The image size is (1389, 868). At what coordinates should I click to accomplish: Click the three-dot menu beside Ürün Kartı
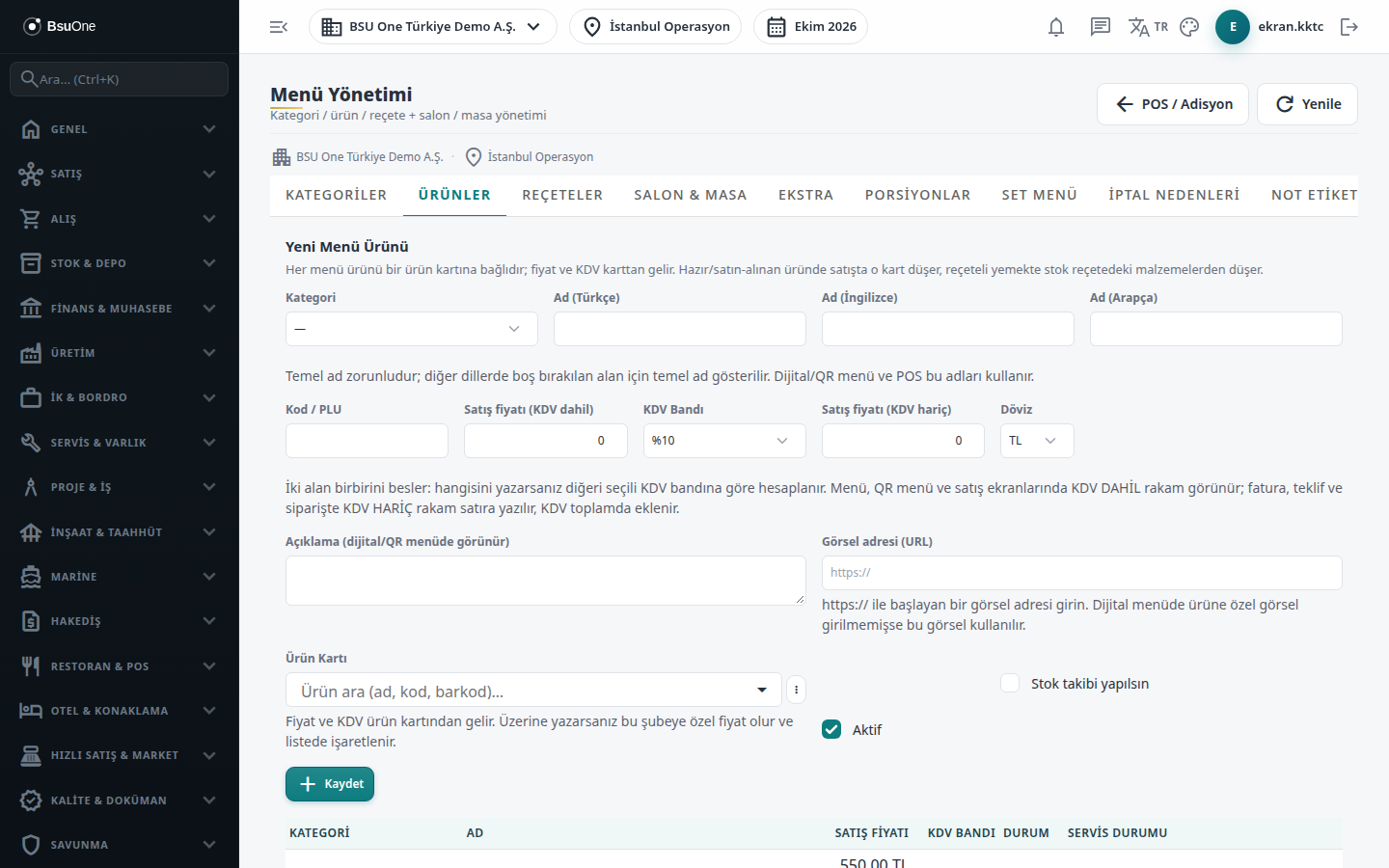[x=796, y=690]
